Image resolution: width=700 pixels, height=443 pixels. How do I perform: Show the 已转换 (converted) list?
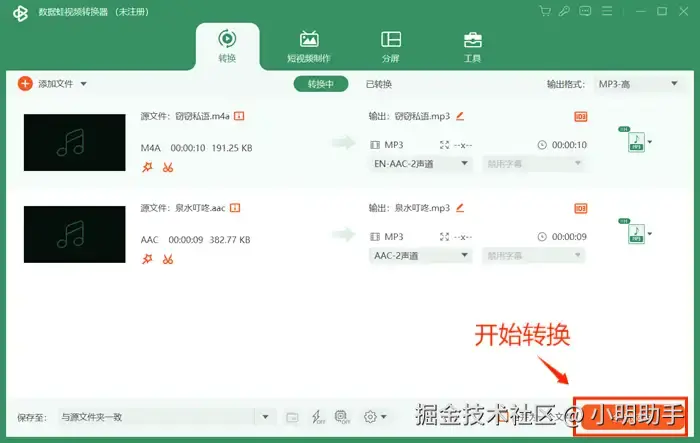tap(379, 84)
